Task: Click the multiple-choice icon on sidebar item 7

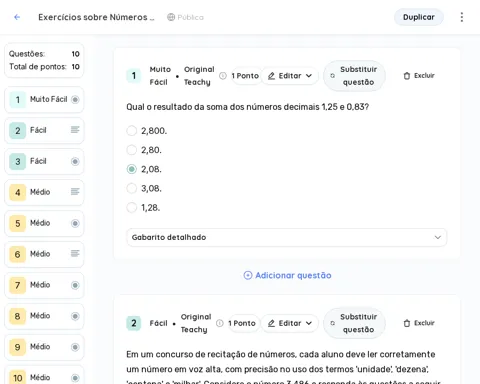Action: coord(75,285)
